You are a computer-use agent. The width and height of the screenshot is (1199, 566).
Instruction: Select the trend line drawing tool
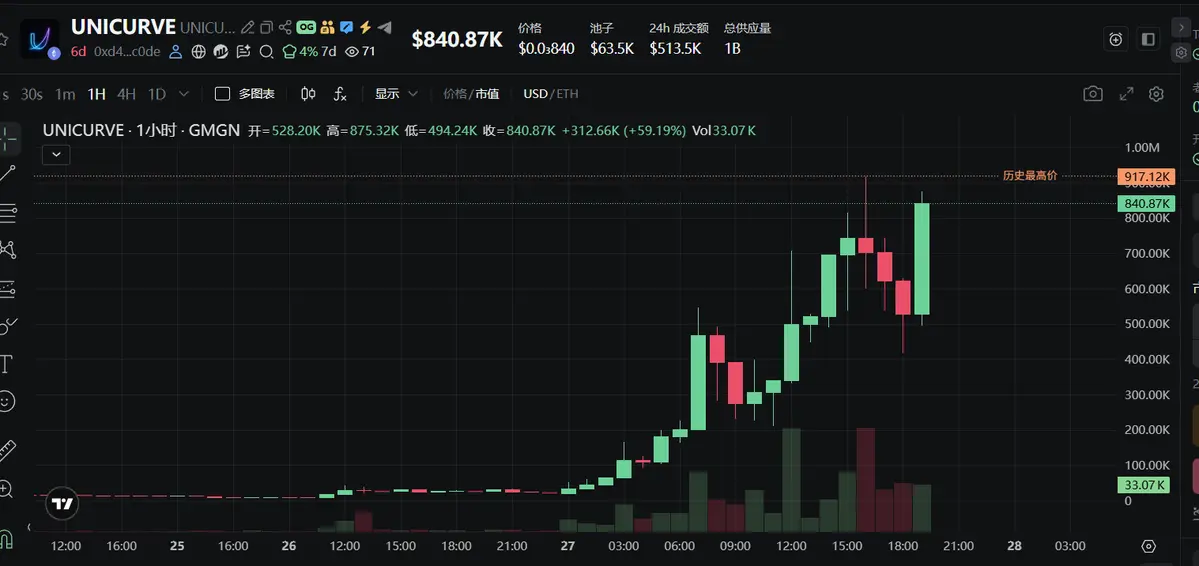[x=7, y=173]
